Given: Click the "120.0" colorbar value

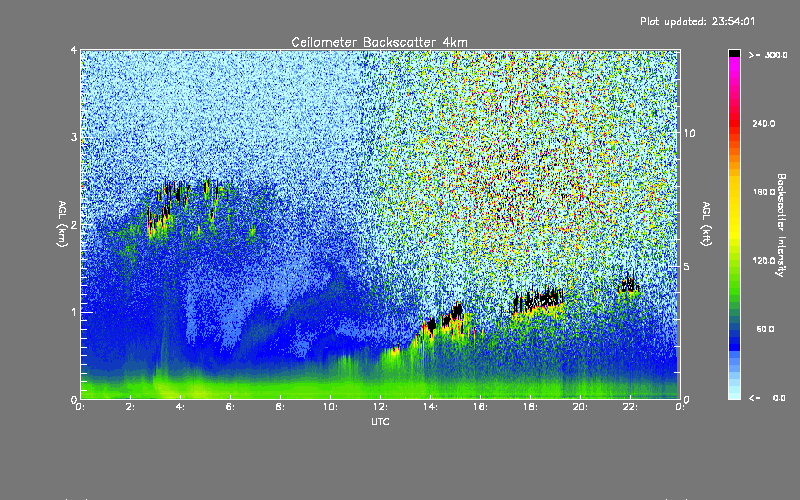Looking at the screenshot, I should coord(764,261).
